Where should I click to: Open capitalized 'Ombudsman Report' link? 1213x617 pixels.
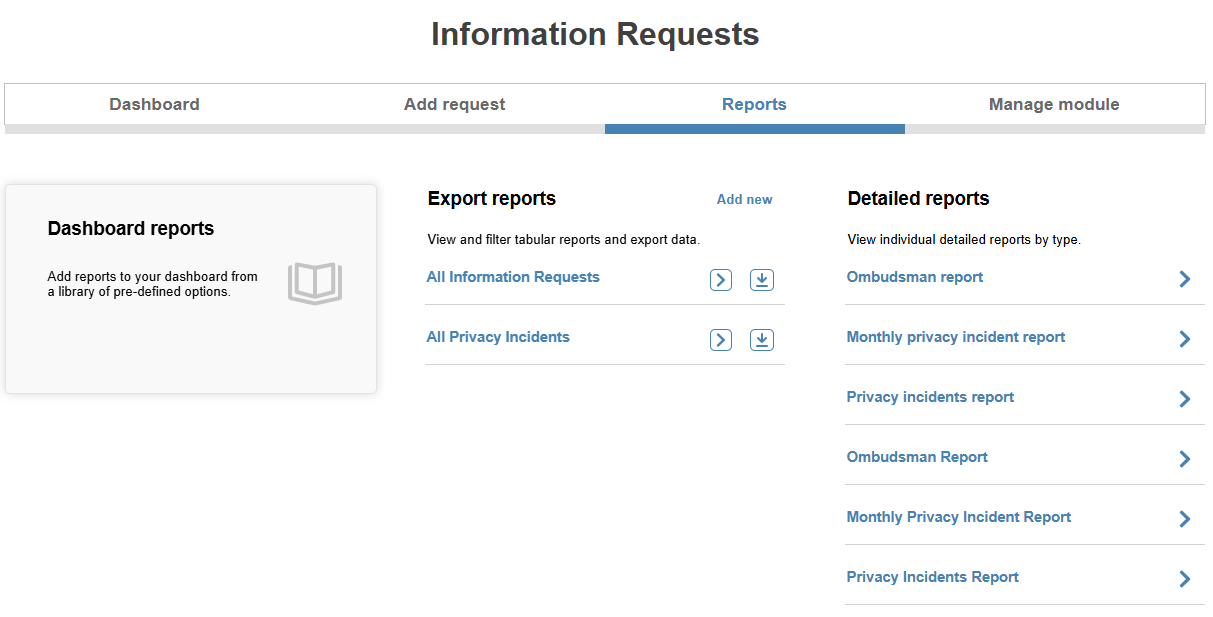pyautogui.click(x=917, y=457)
